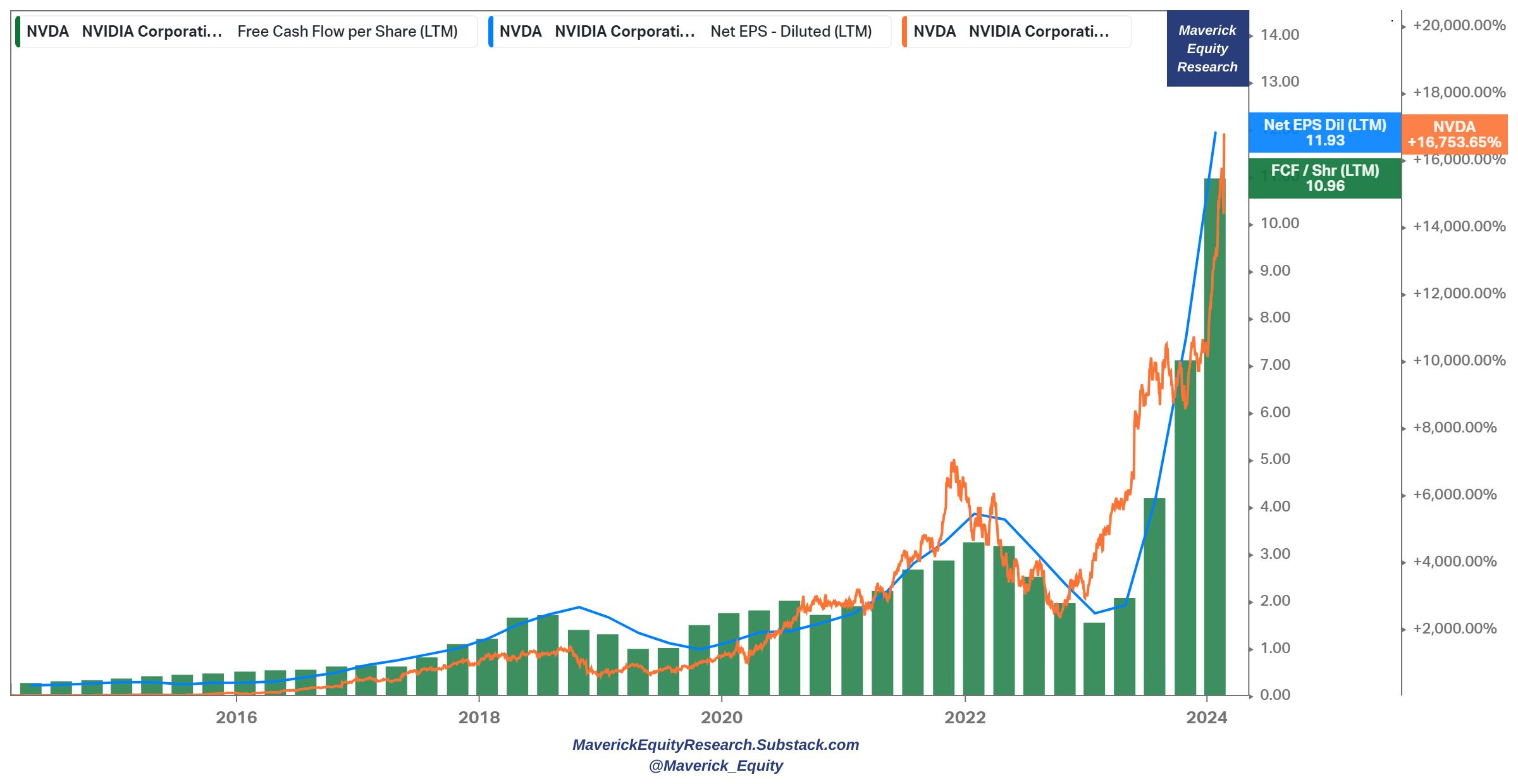This screenshot has width=1518, height=784.
Task: Click the 2024 x-axis year label
Action: [1207, 718]
